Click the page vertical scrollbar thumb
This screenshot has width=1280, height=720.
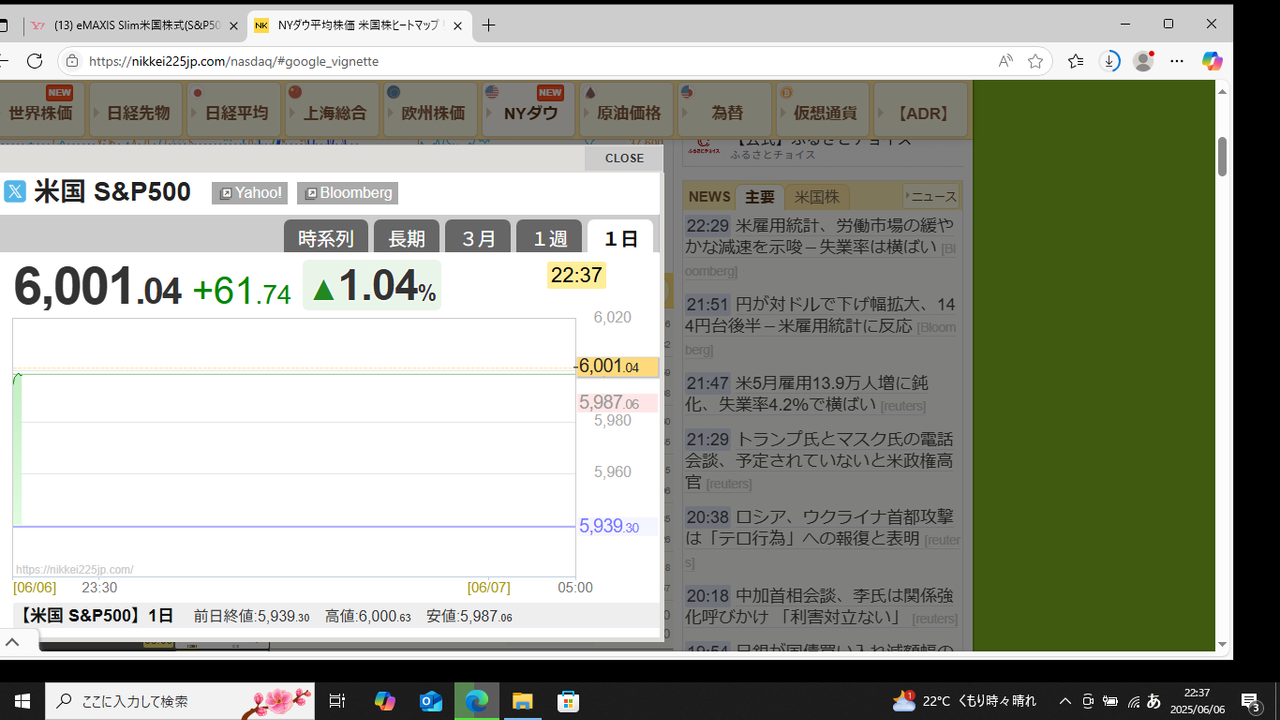click(x=1222, y=157)
